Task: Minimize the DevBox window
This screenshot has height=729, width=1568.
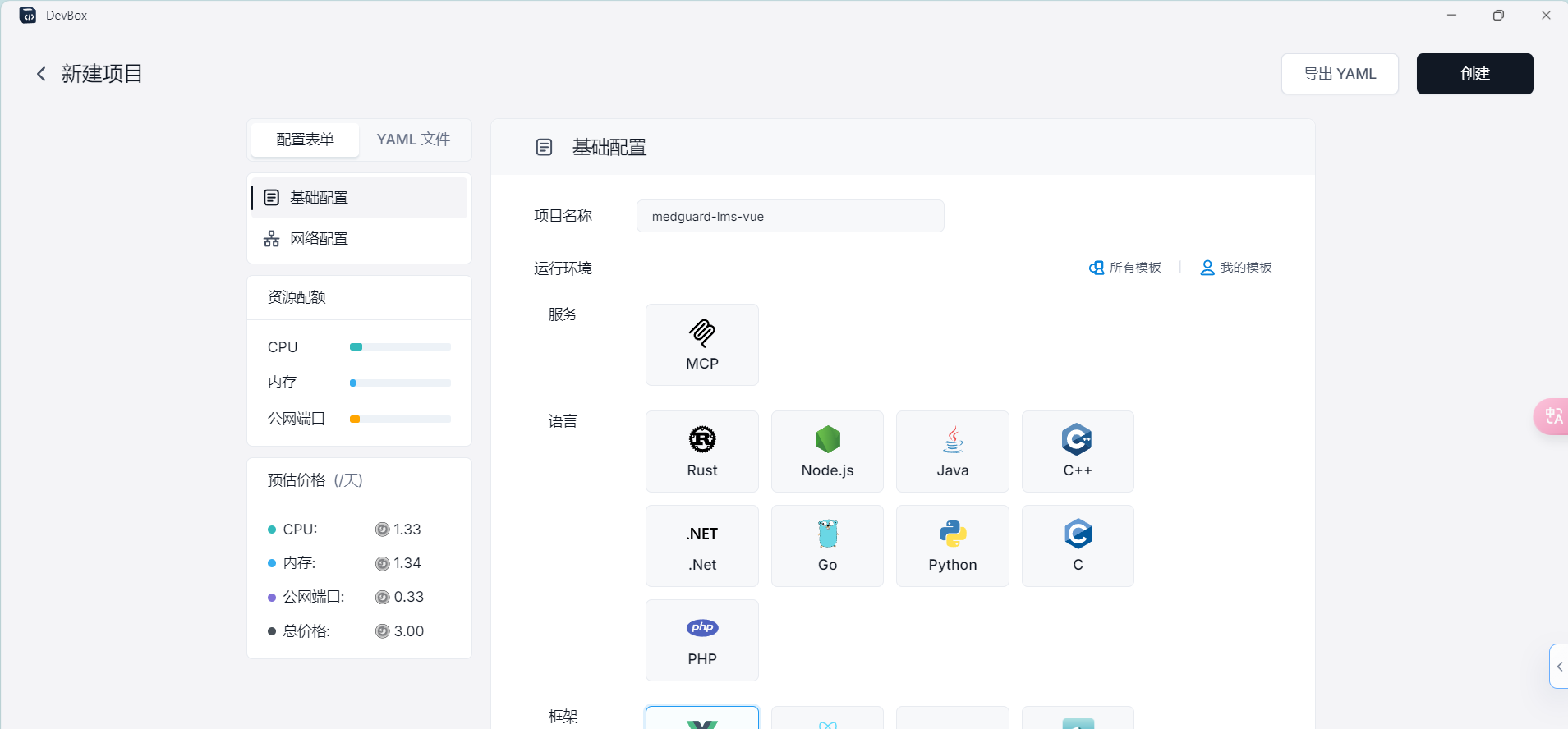Action: point(1451,16)
